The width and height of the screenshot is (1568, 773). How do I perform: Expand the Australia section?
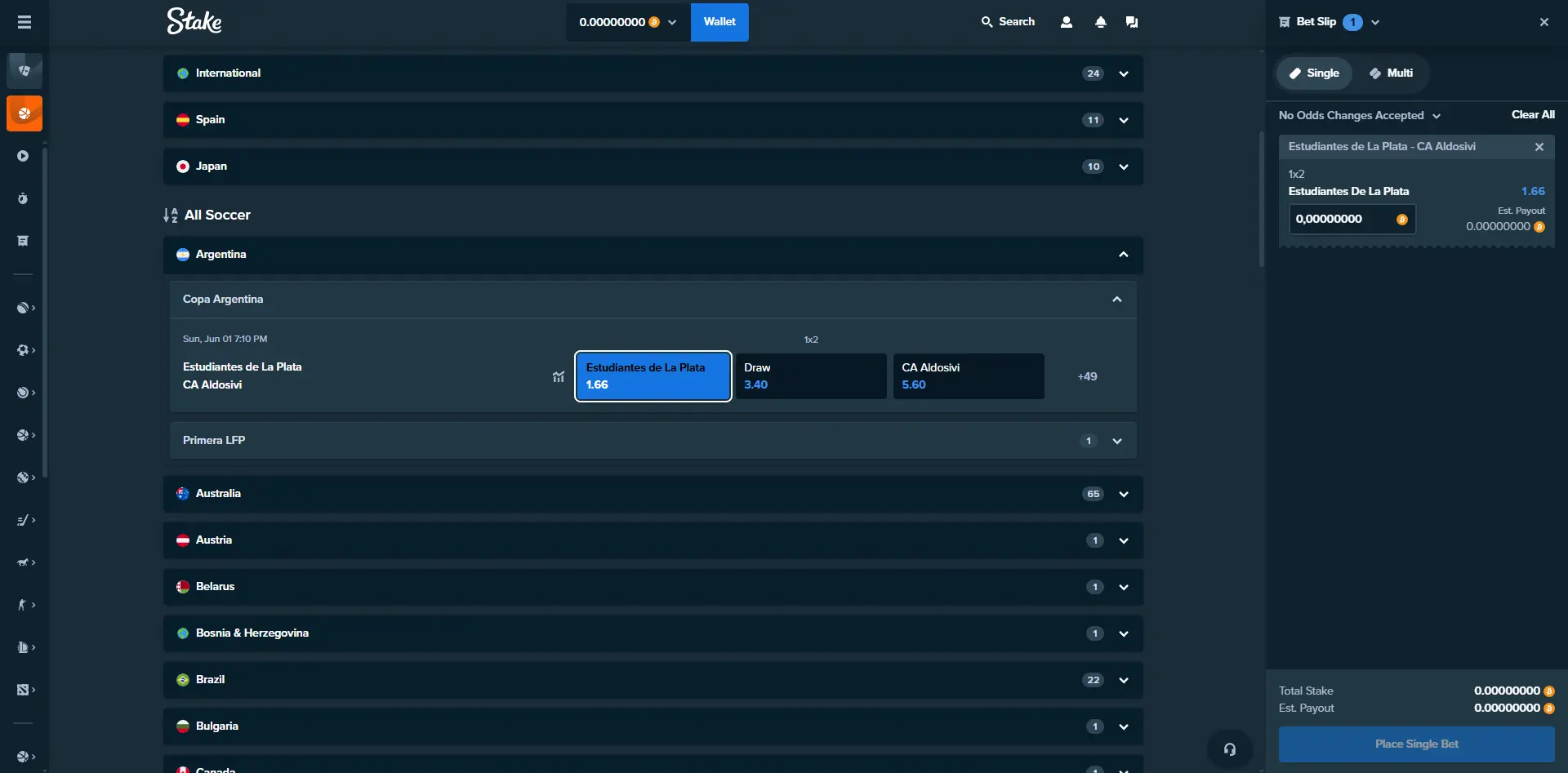(653, 494)
